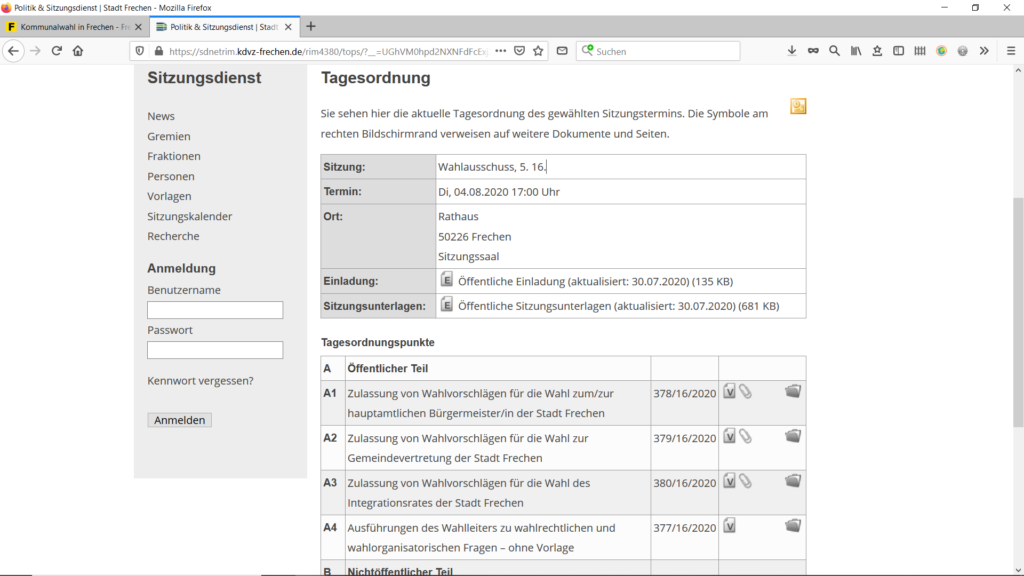The image size is (1024, 576).
Task: Open the Personen section
Action: (170, 176)
